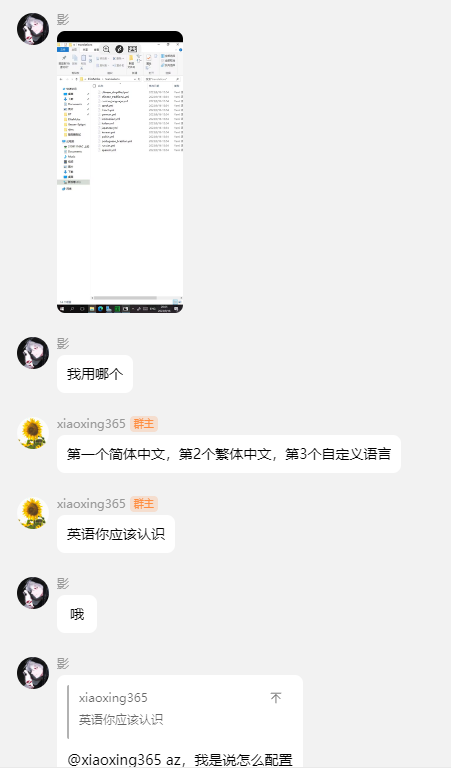Open 影's avatar next to 我用哪个
Viewport: 451px width, 768px height.
(x=33, y=353)
